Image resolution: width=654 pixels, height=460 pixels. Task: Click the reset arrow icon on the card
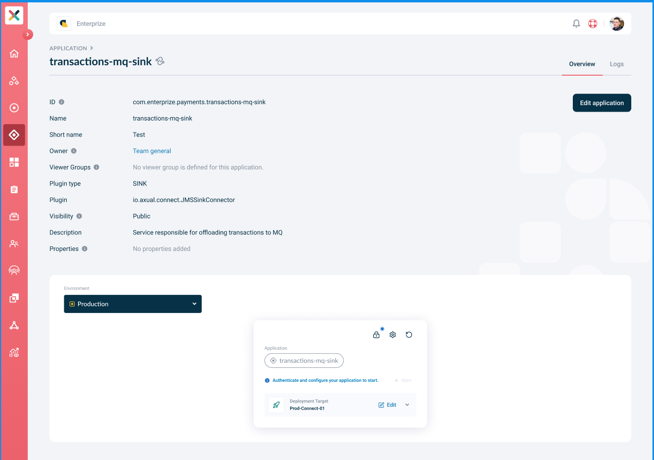point(409,334)
